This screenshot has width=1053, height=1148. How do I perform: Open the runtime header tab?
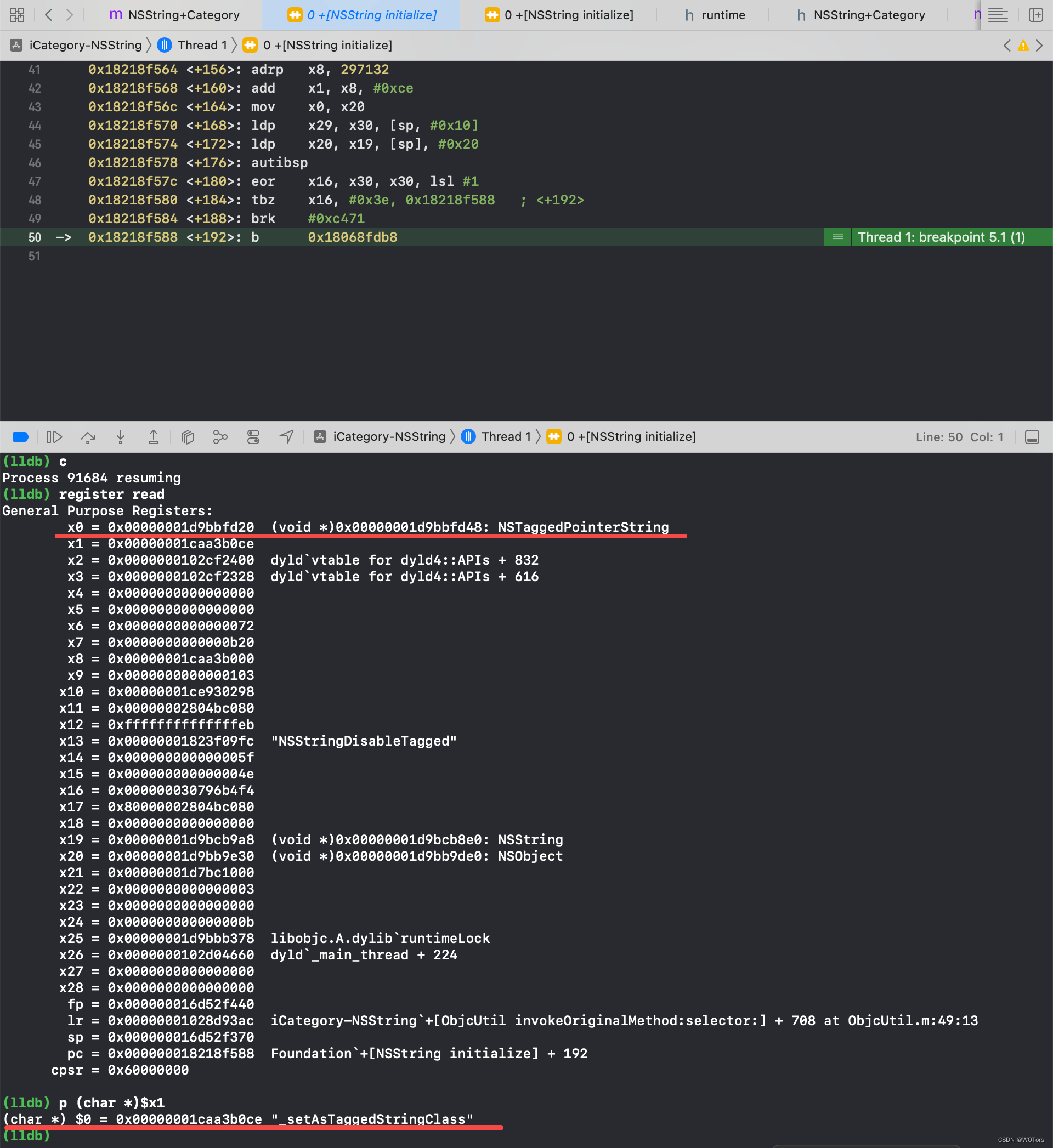(x=715, y=15)
